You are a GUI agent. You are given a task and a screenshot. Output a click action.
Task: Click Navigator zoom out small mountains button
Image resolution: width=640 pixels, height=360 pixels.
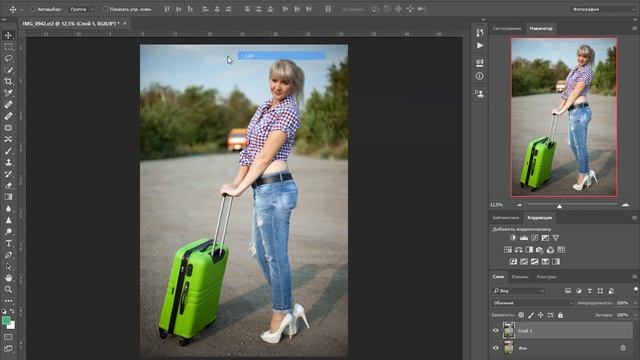pos(520,205)
